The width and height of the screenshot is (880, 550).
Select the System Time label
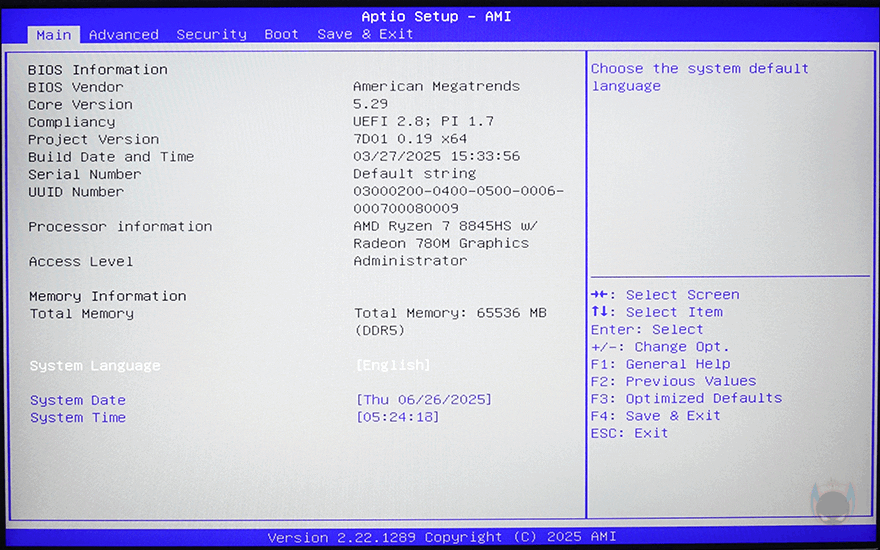point(78,418)
